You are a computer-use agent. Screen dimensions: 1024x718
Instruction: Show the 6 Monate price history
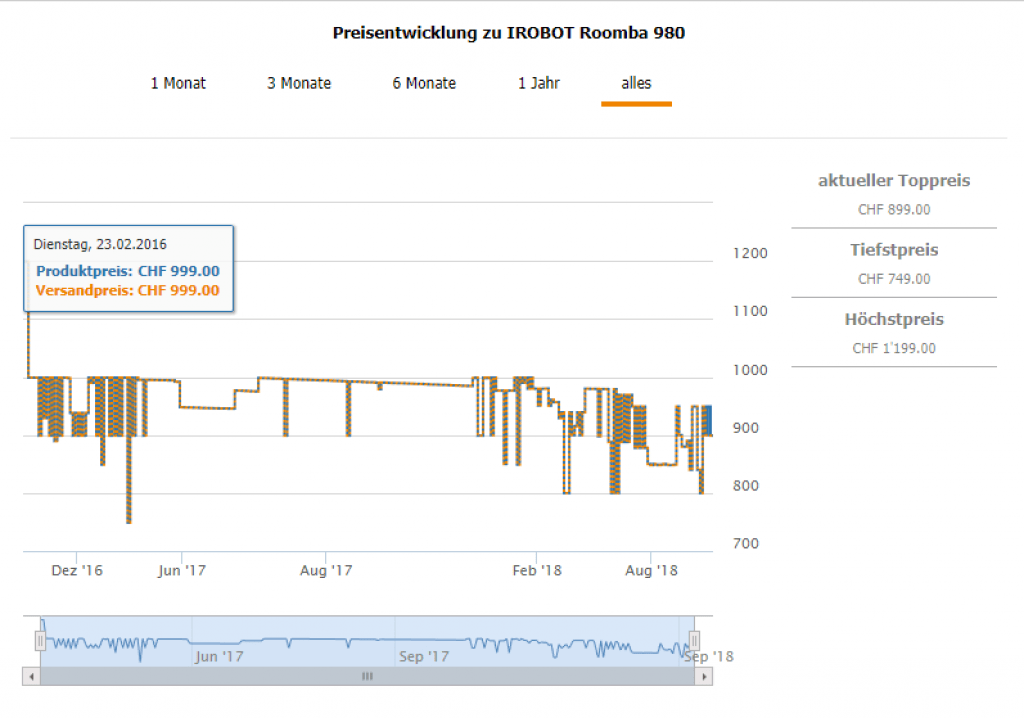pyautogui.click(x=424, y=83)
